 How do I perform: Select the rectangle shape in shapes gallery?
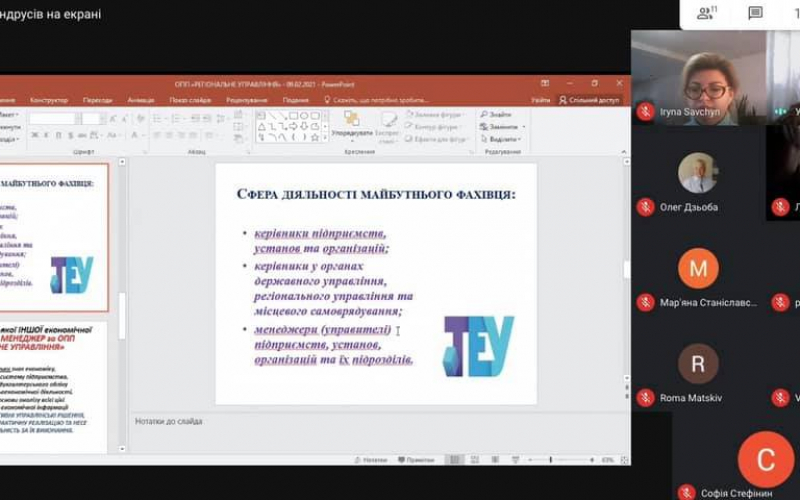[293, 116]
